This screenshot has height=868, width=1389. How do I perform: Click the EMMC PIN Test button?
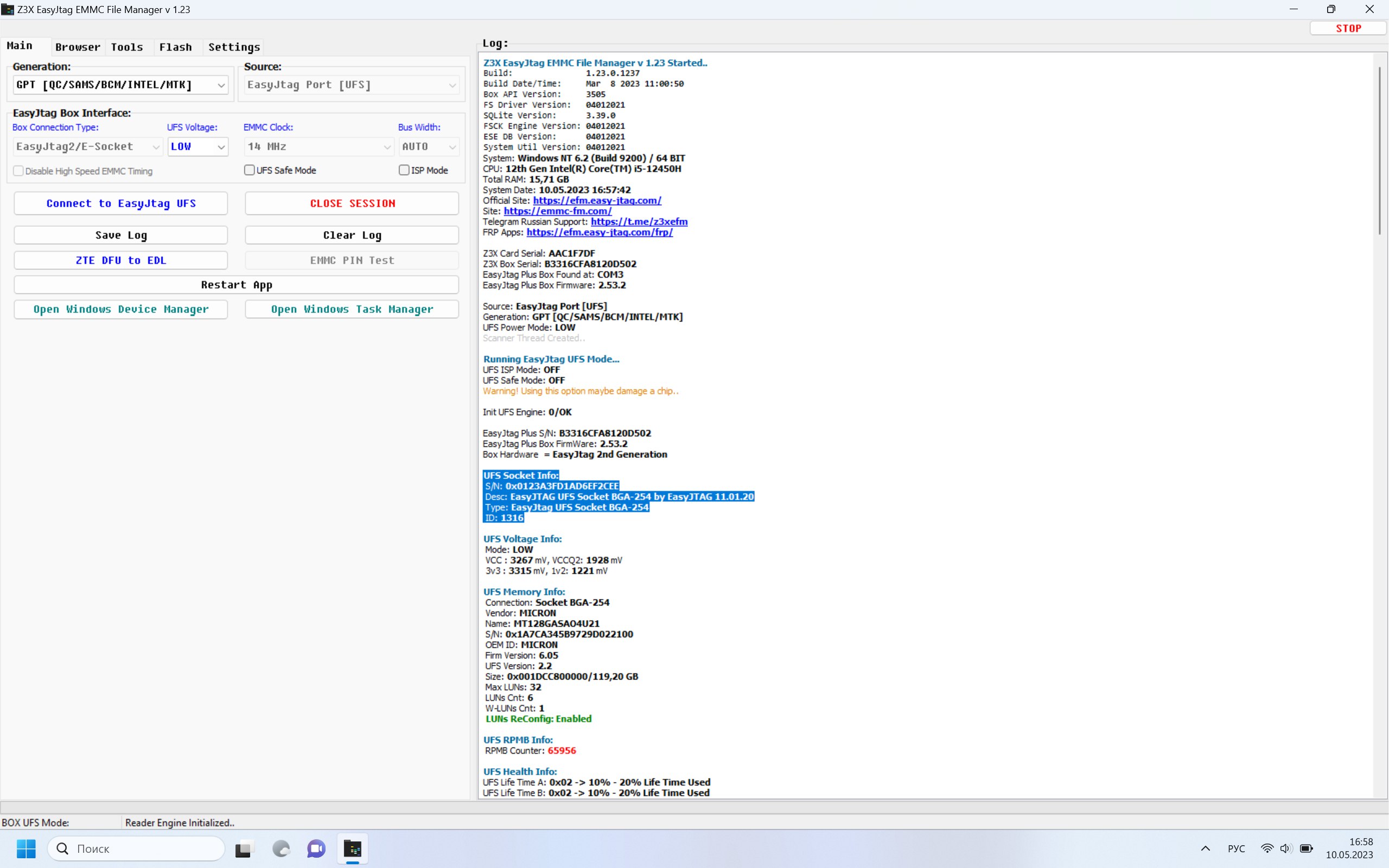pyautogui.click(x=352, y=260)
